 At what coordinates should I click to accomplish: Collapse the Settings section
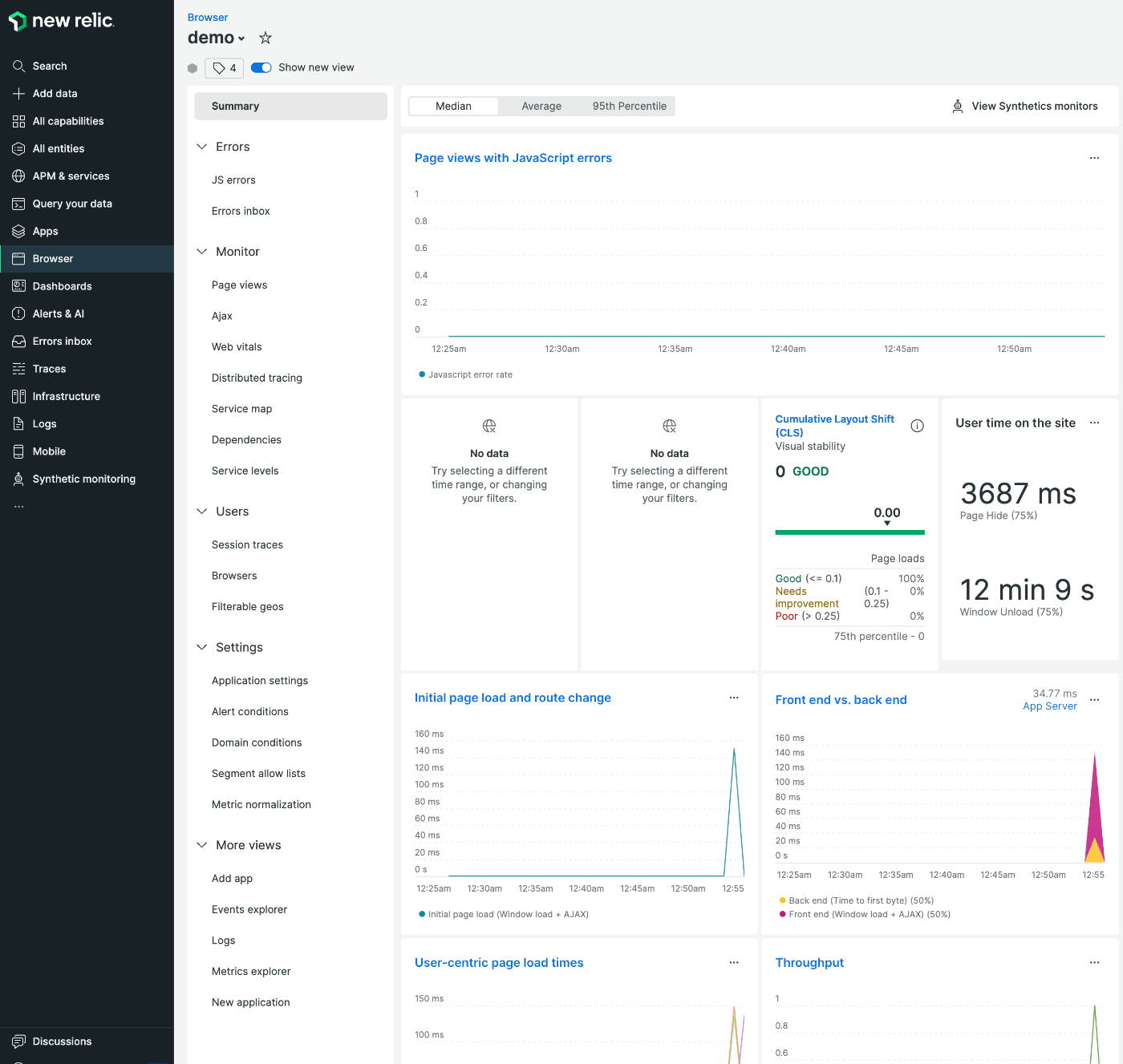(202, 647)
